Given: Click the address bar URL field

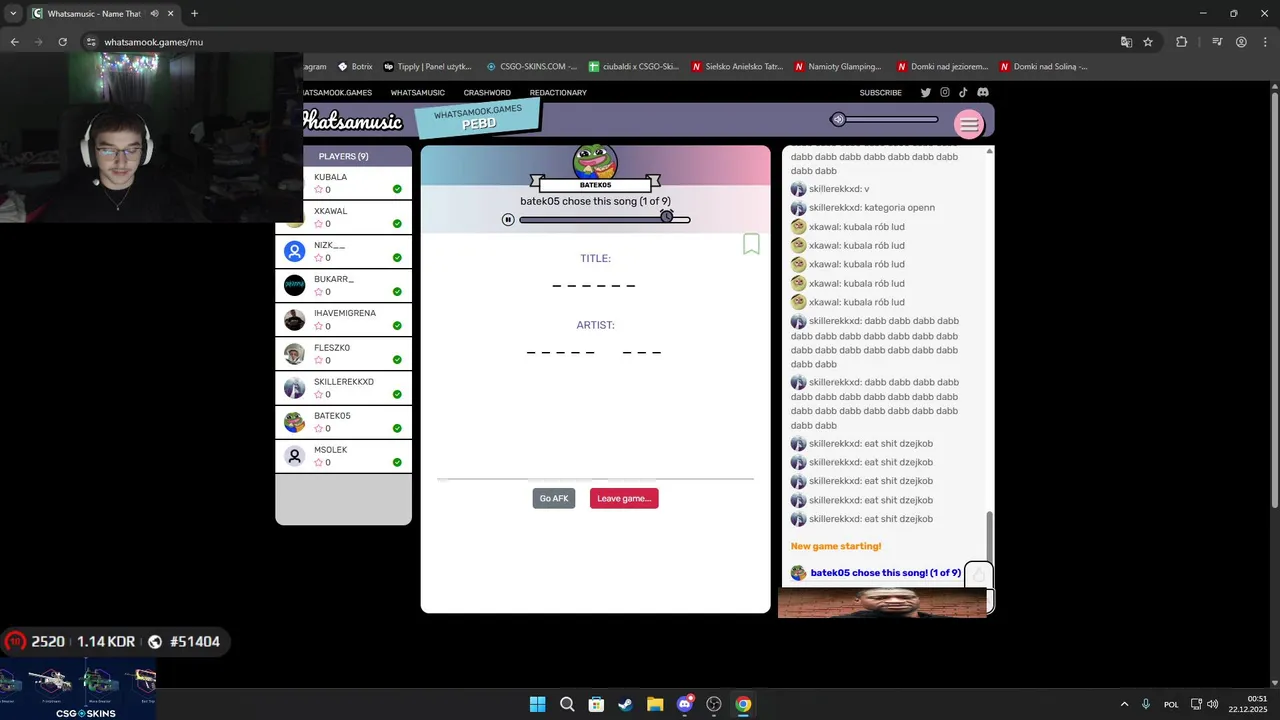Looking at the screenshot, I should coord(600,42).
